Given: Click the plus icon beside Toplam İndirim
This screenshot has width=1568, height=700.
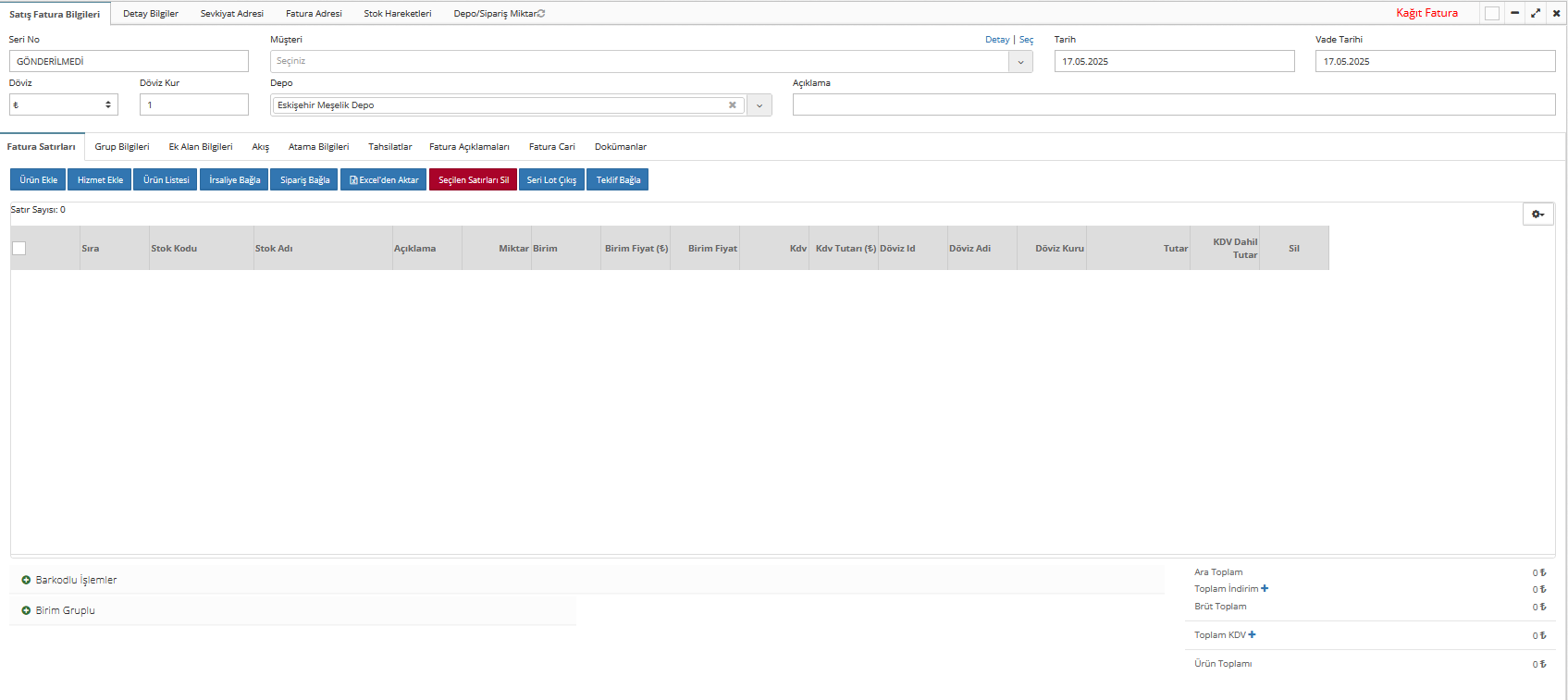Looking at the screenshot, I should tap(1265, 588).
